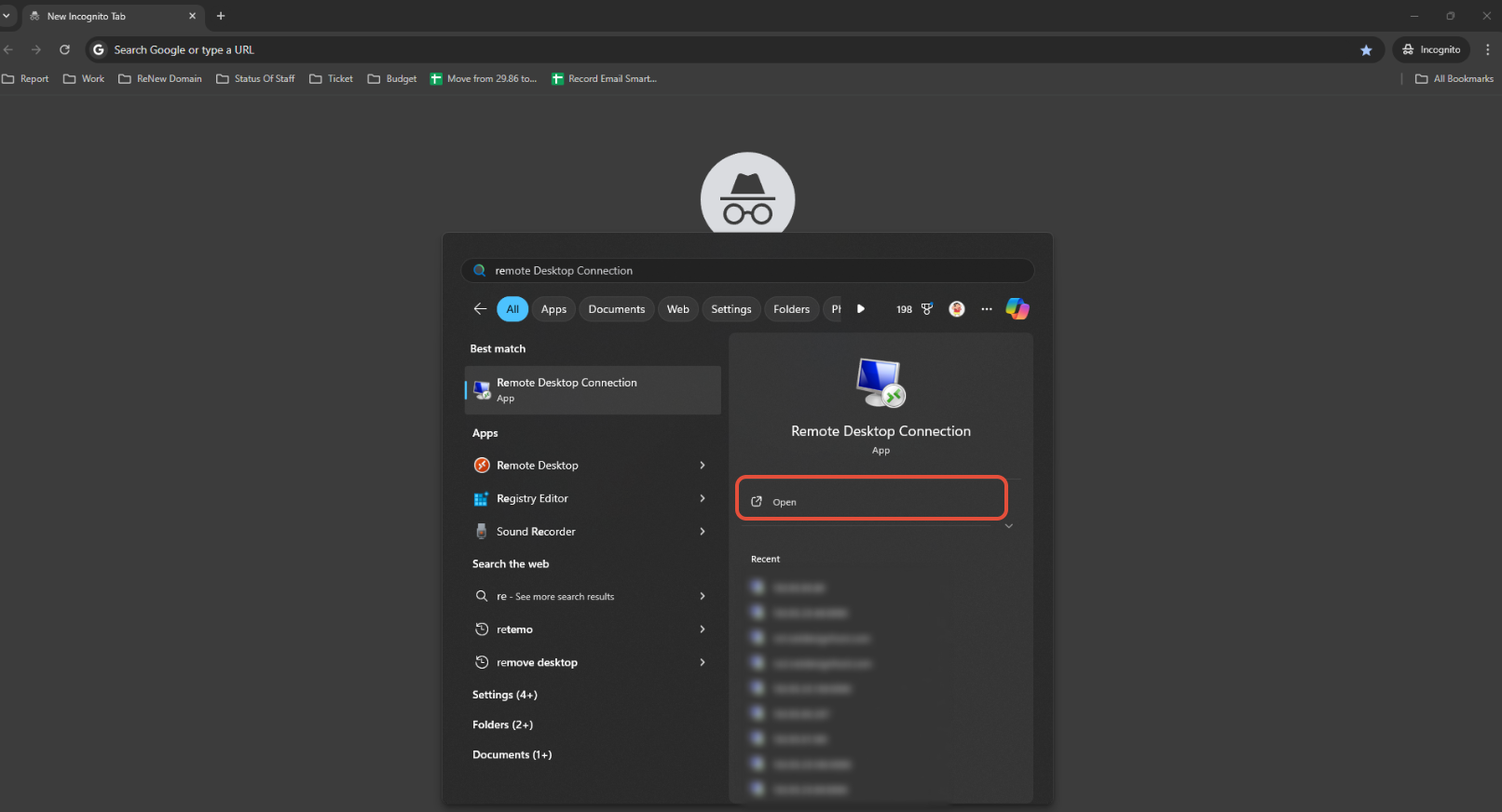The image size is (1502, 812).
Task: Open the Remote Desktop Connection app
Action: [871, 501]
